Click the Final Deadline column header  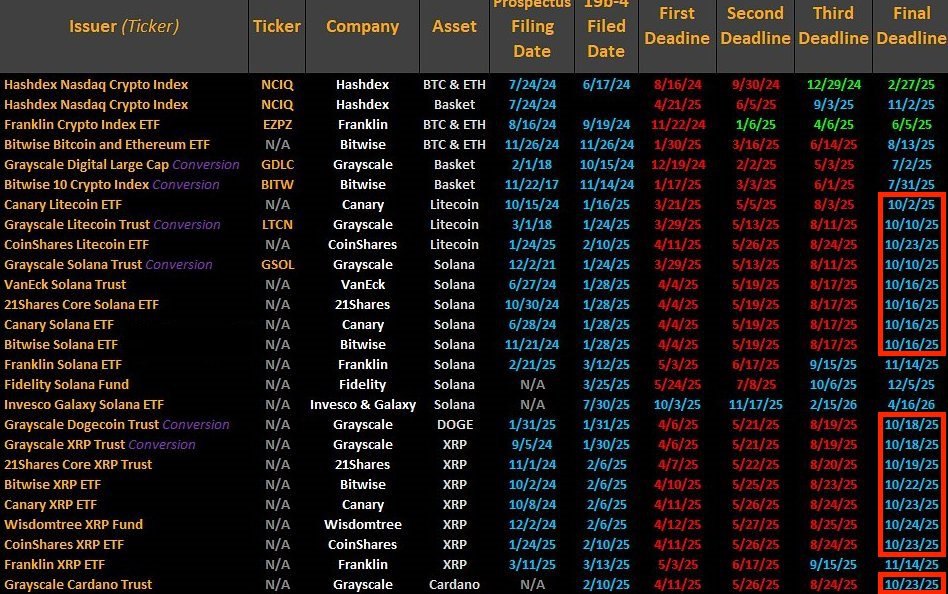(911, 26)
